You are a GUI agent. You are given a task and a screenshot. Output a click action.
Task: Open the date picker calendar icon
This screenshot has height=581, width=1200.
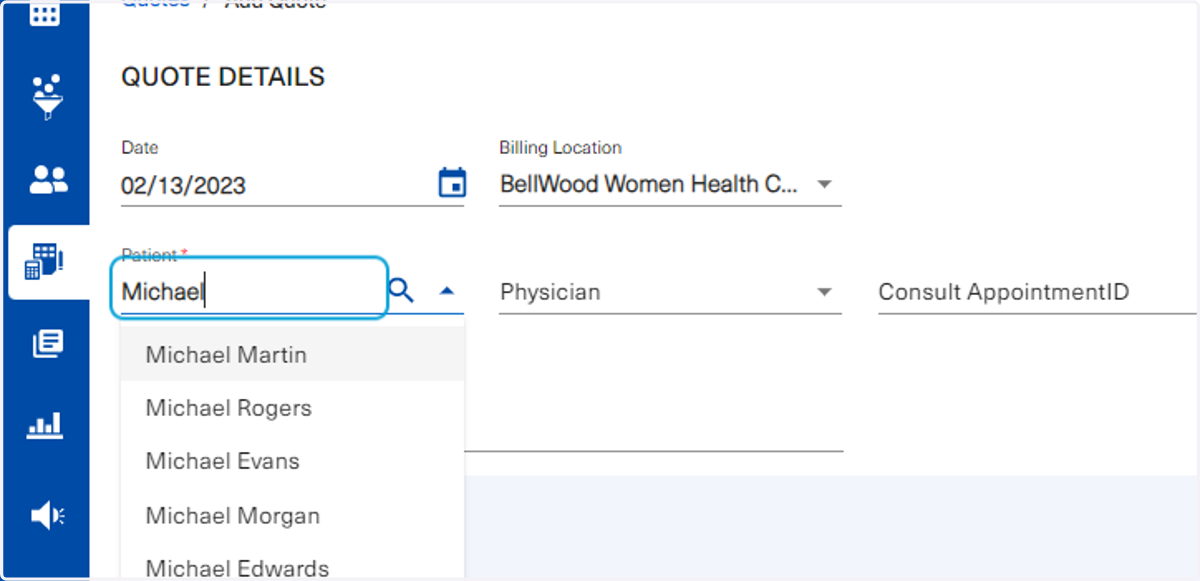pos(453,183)
